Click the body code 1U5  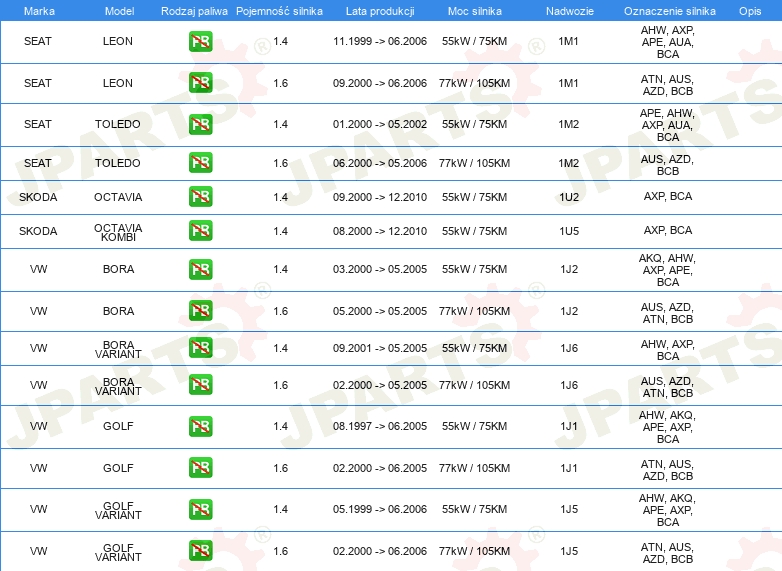tap(569, 231)
